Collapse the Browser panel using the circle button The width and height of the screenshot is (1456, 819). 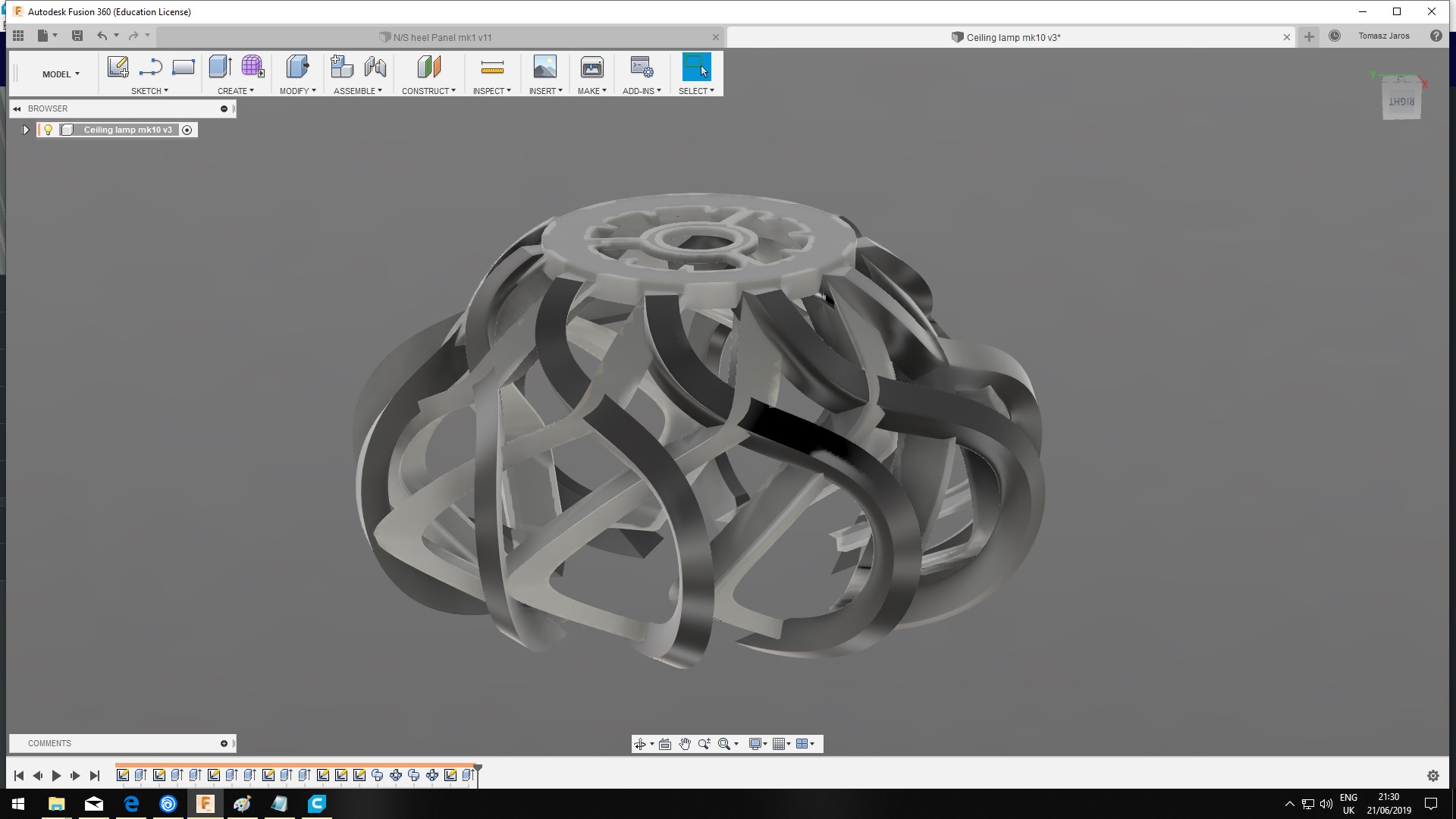pyautogui.click(x=224, y=108)
